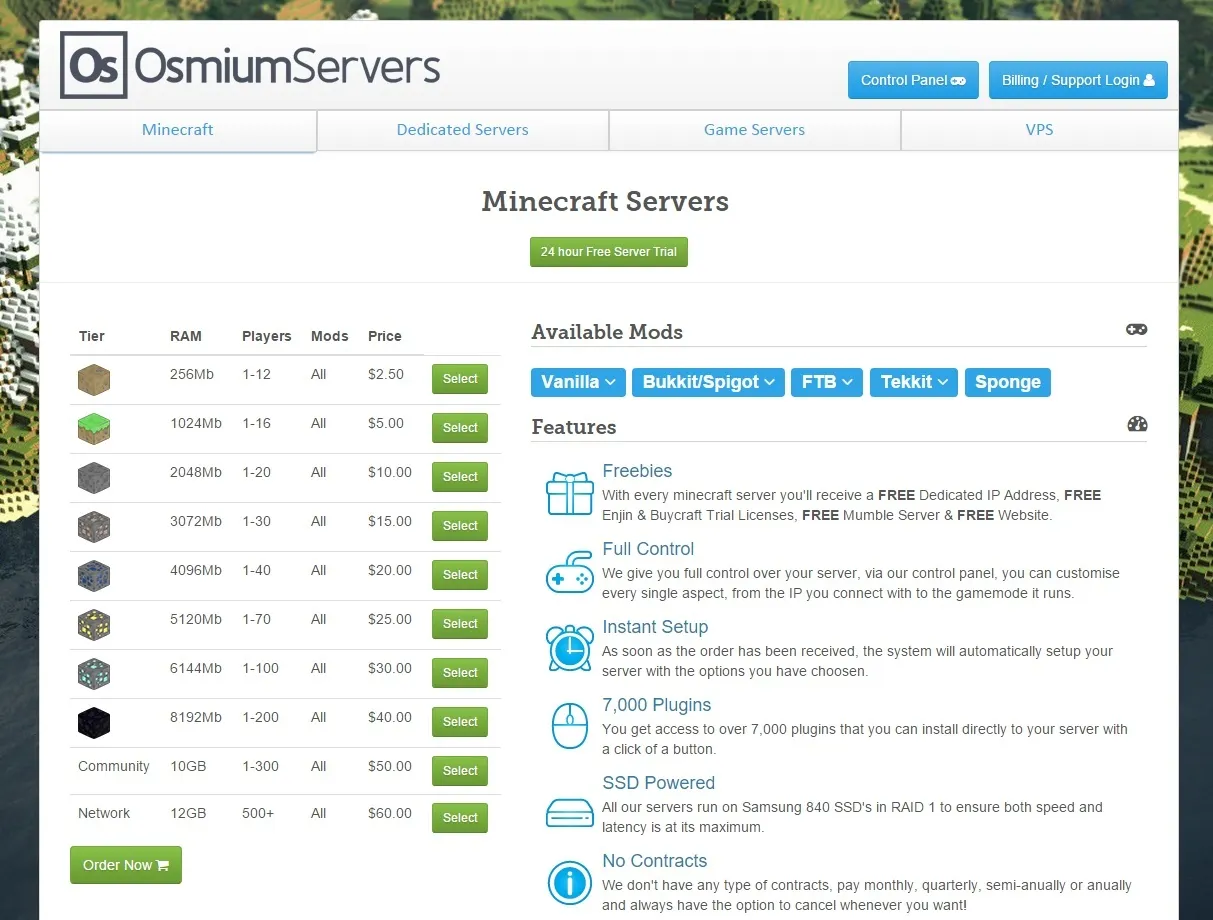Select the 3072Mb $15.00 tier

[460, 526]
